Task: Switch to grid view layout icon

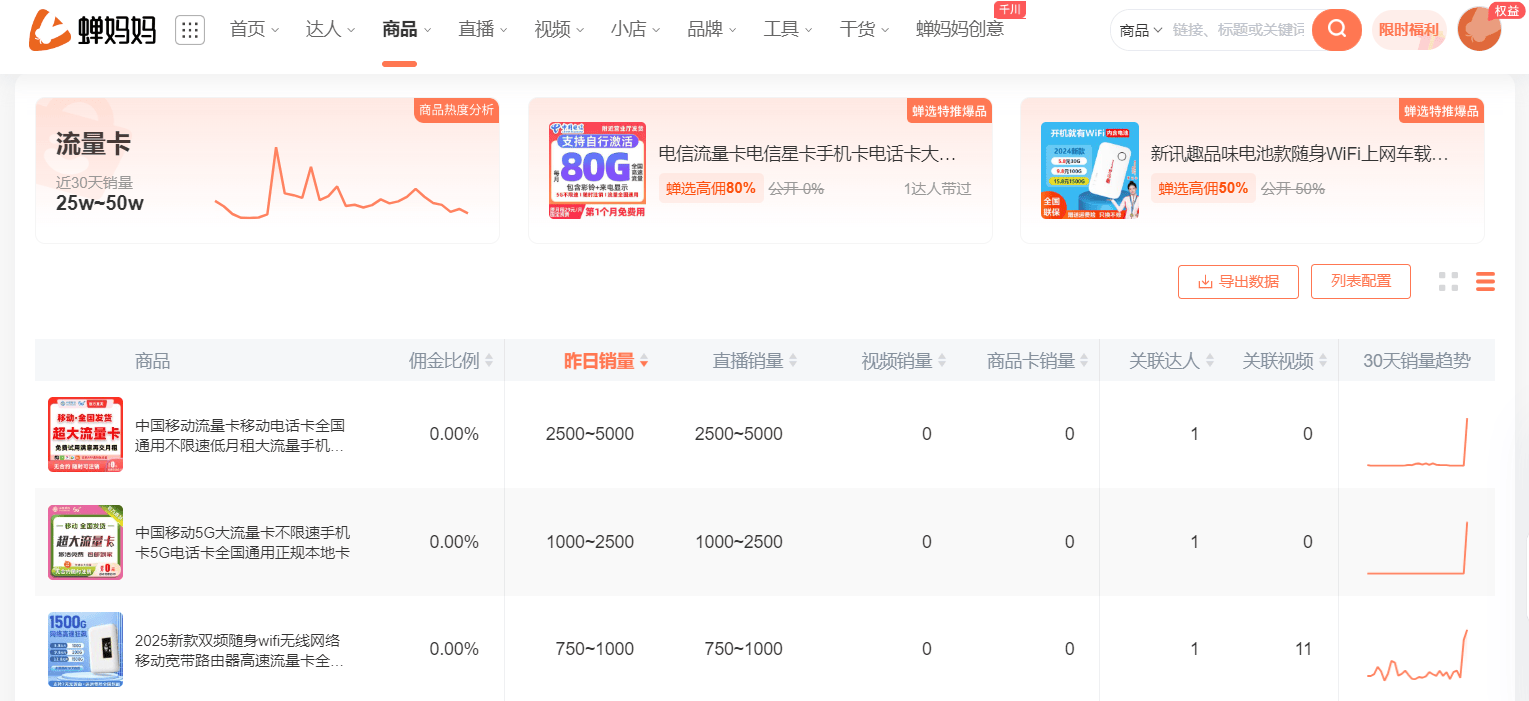Action: pos(1448,282)
